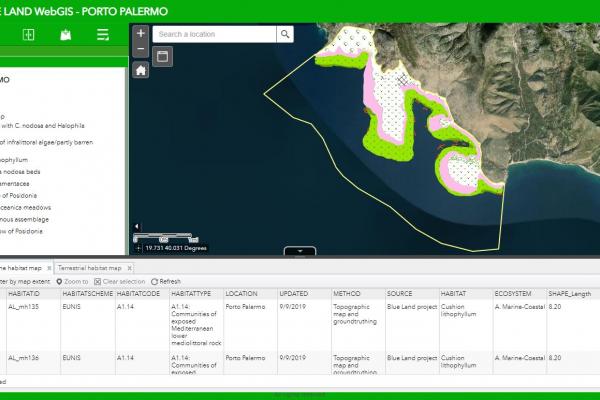600x400 pixels.
Task: Click legend entry with C. nodosa and Halophila
Action: pyautogui.click(x=42, y=126)
